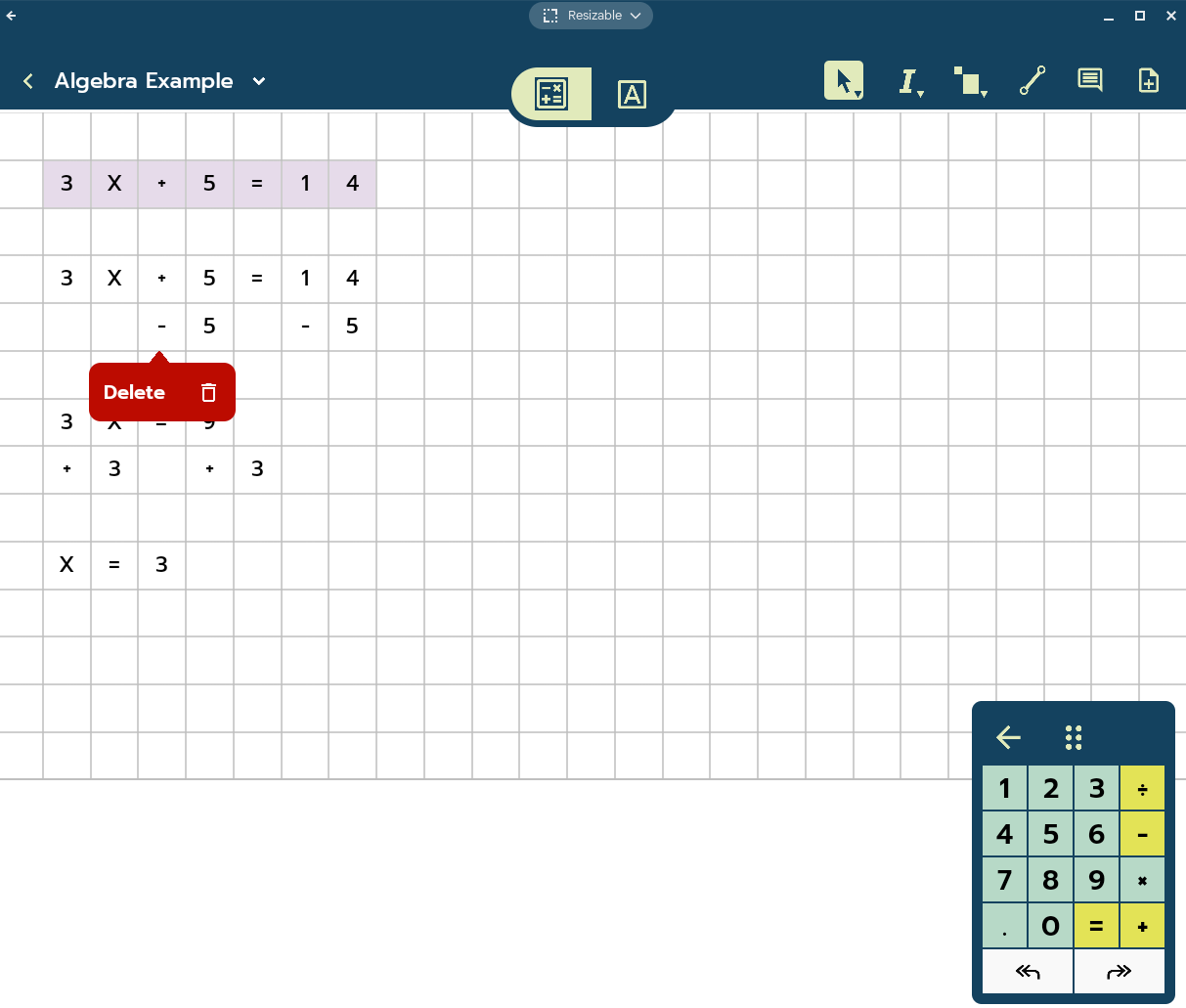This screenshot has width=1186, height=1008.
Task: Expand the shapes tool dropdown arrow
Action: [984, 94]
